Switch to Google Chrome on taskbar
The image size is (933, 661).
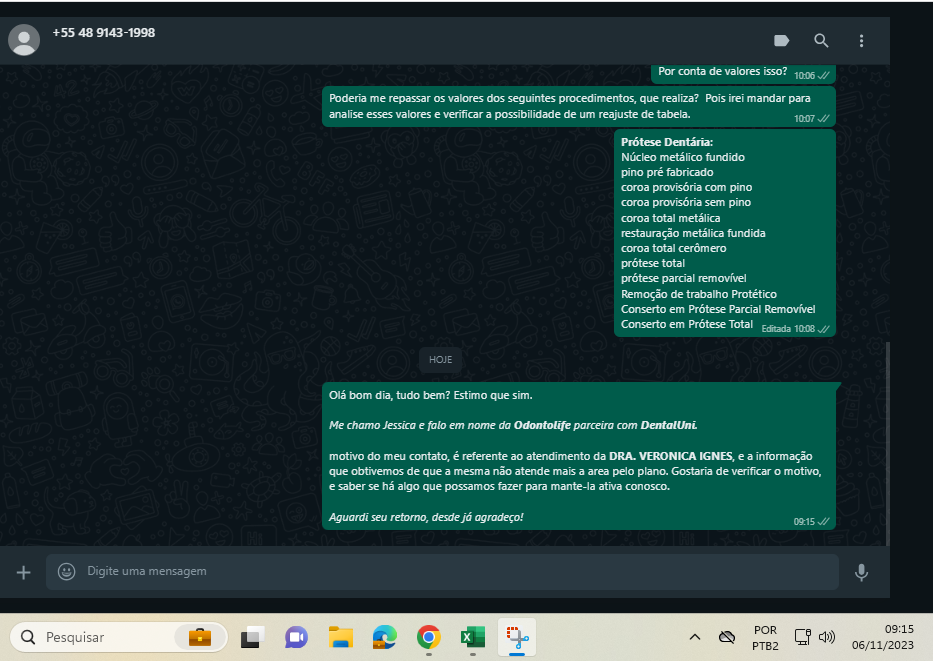click(429, 637)
